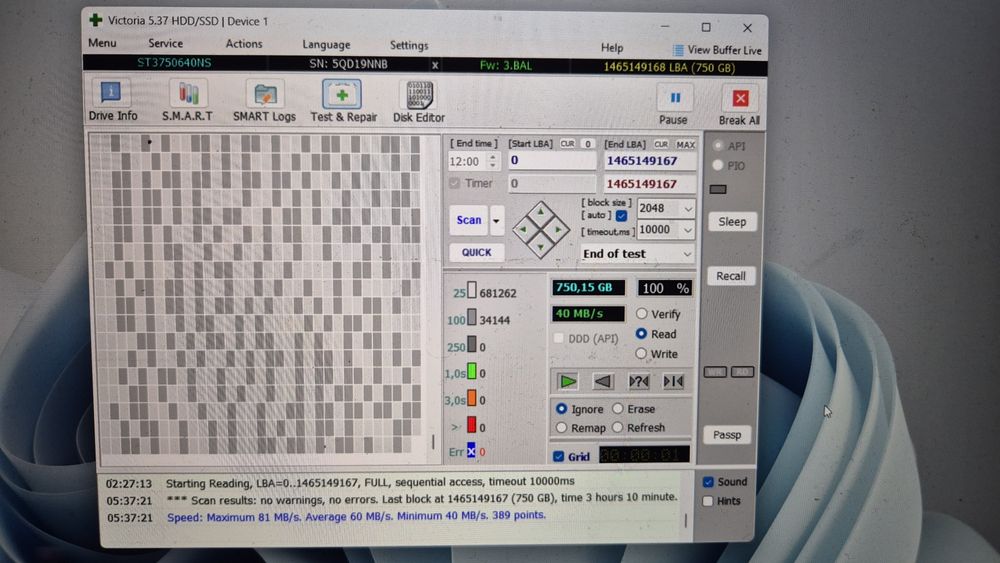Viewport: 1000px width, 563px height.
Task: Open the Service menu
Action: click(x=165, y=43)
